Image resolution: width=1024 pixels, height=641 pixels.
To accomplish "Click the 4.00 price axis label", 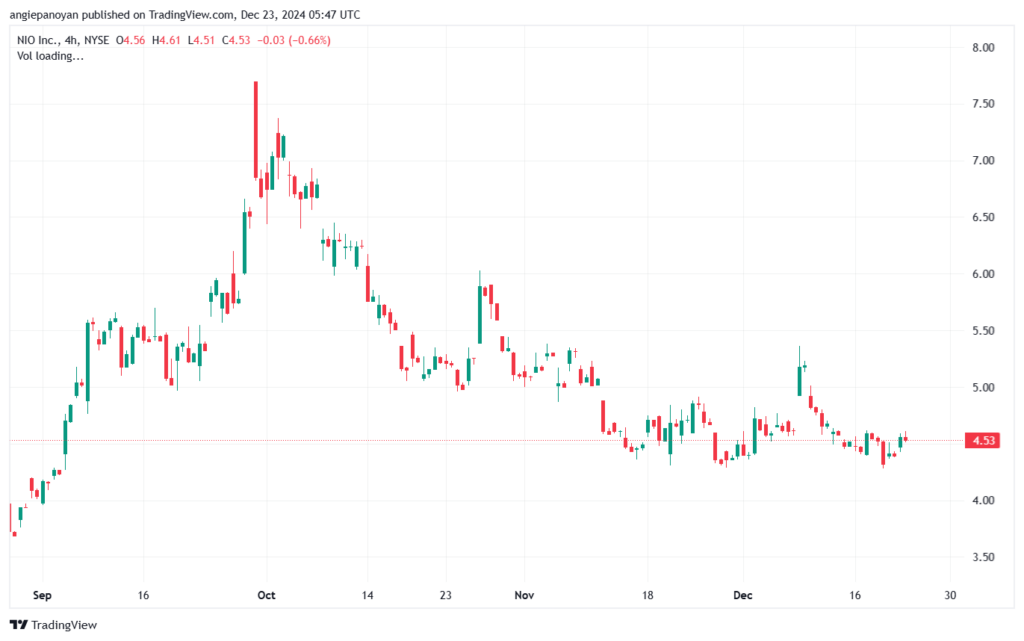I will 983,501.
